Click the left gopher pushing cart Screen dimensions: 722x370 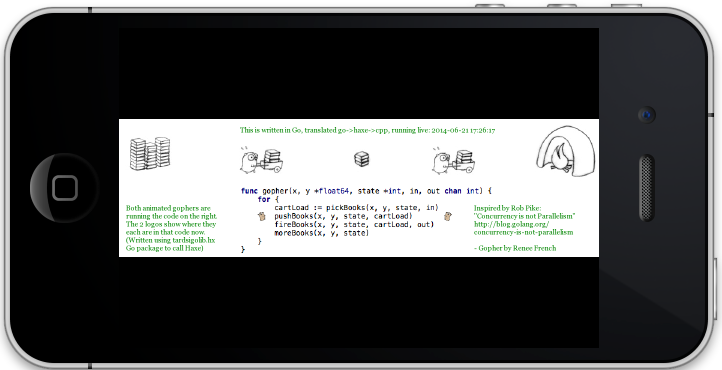[261, 160]
